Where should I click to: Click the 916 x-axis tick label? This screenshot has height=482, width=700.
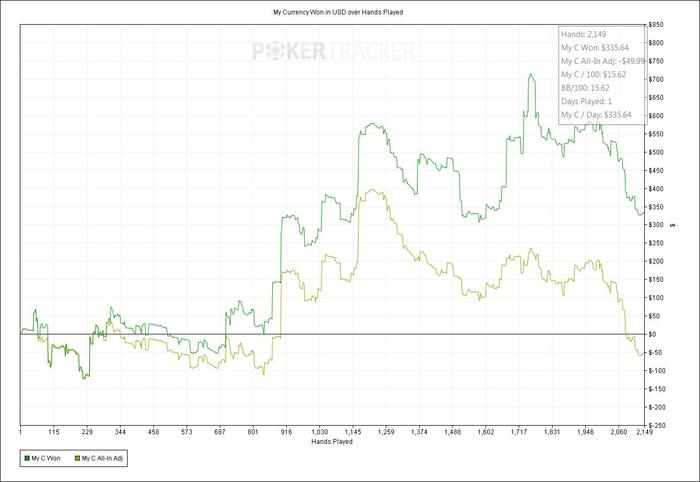[x=286, y=432]
